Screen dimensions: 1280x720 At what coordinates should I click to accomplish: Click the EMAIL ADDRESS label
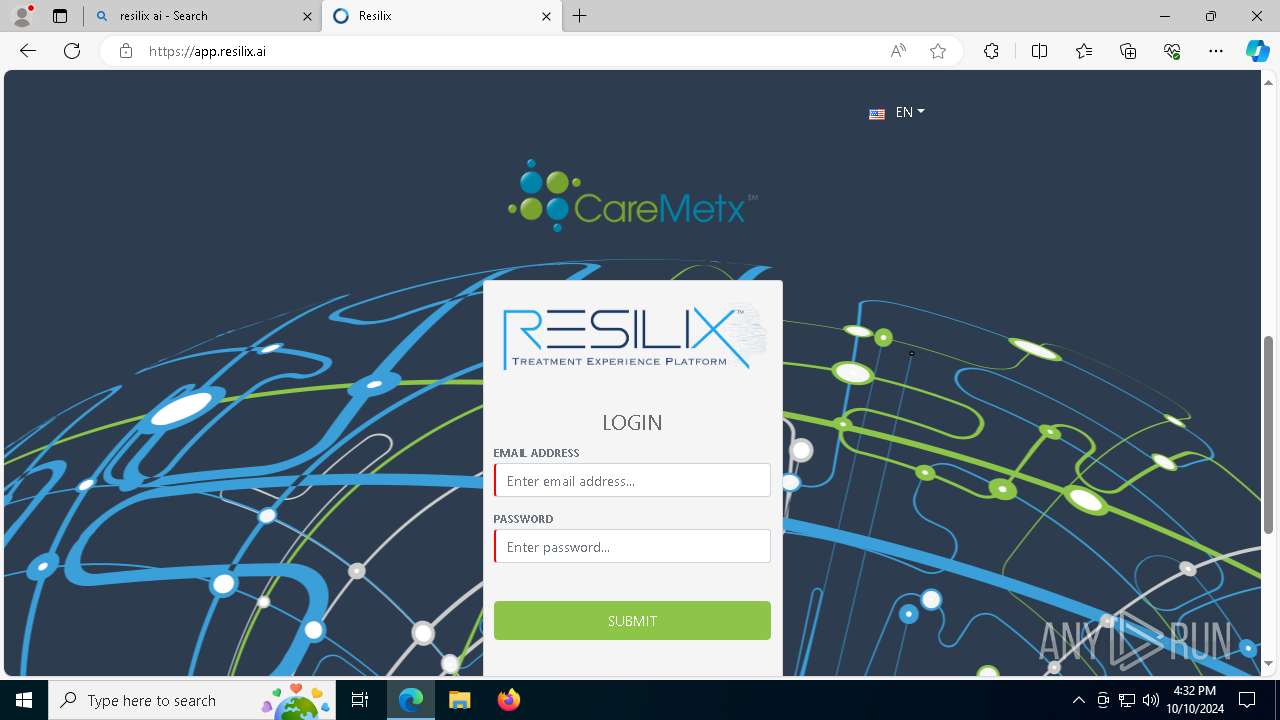pyautogui.click(x=536, y=453)
